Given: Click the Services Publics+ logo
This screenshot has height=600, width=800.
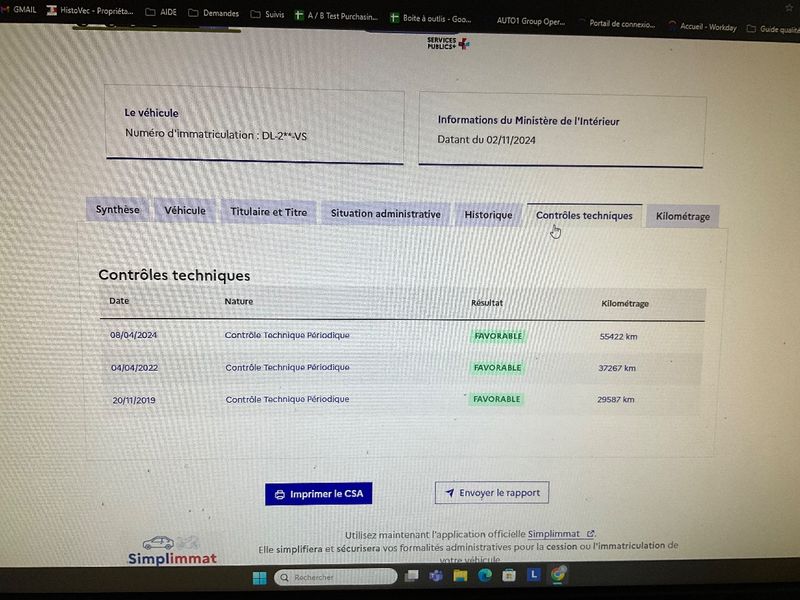Looking at the screenshot, I should tap(448, 43).
